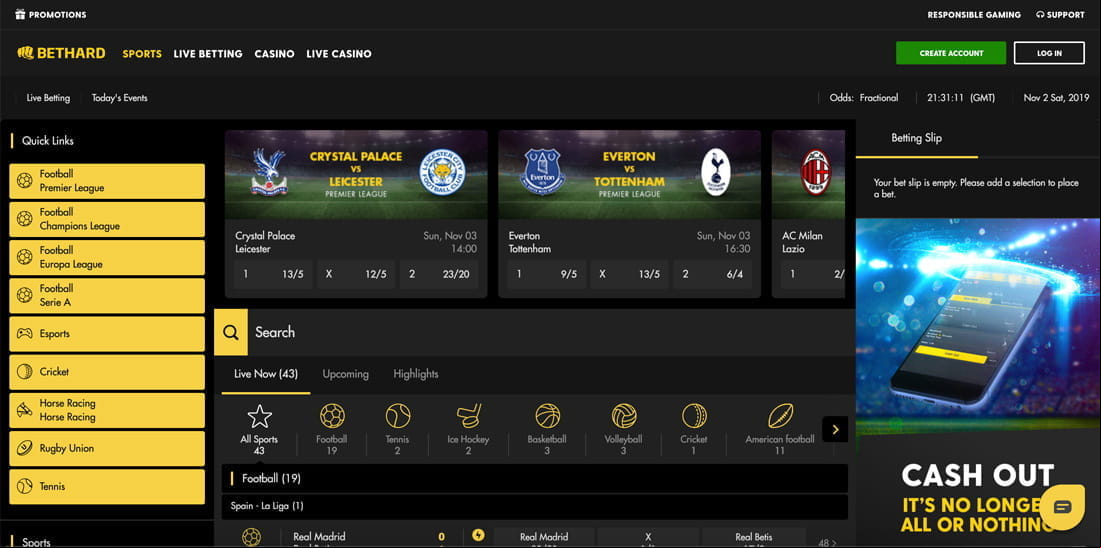Screen dimensions: 1101x548
Task: Expand more markets via 48 arrow
Action: (x=828, y=542)
